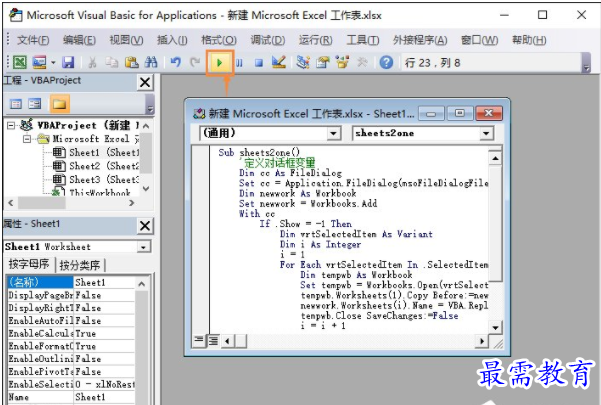Cut selection with scissors icon
The height and width of the screenshot is (405, 601).
point(92,62)
